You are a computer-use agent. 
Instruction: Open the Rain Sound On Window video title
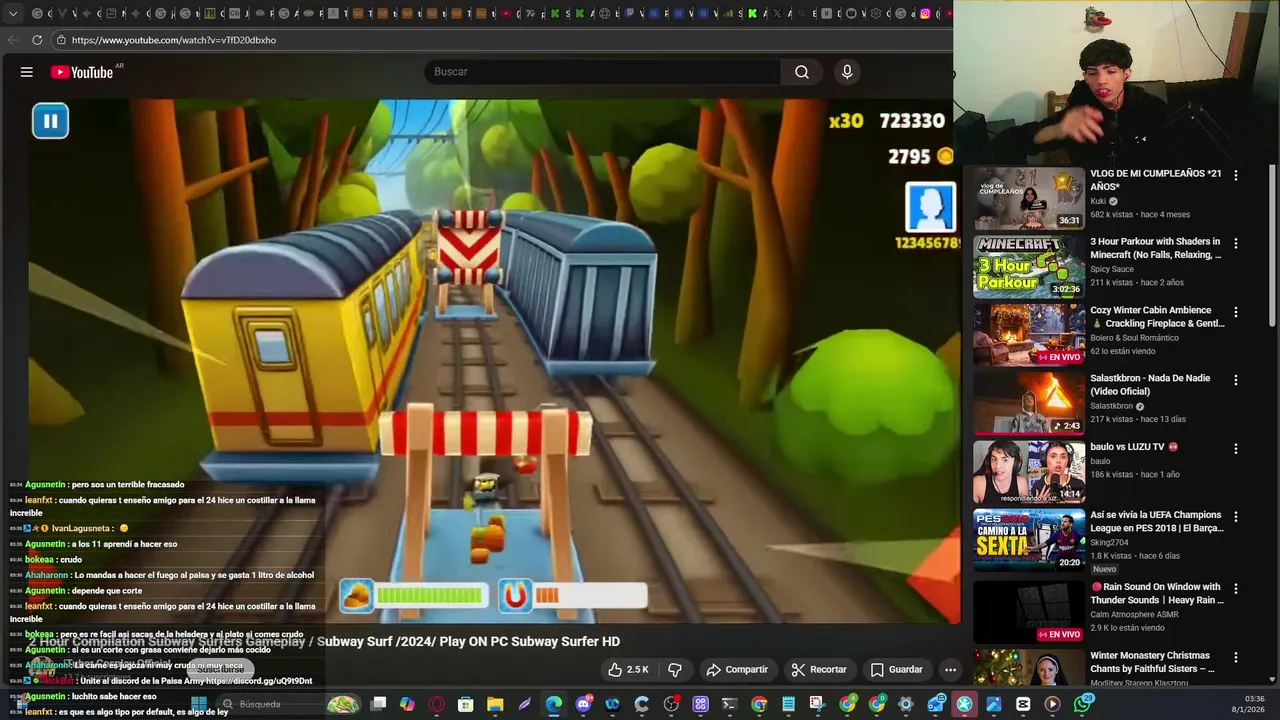coord(1156,593)
